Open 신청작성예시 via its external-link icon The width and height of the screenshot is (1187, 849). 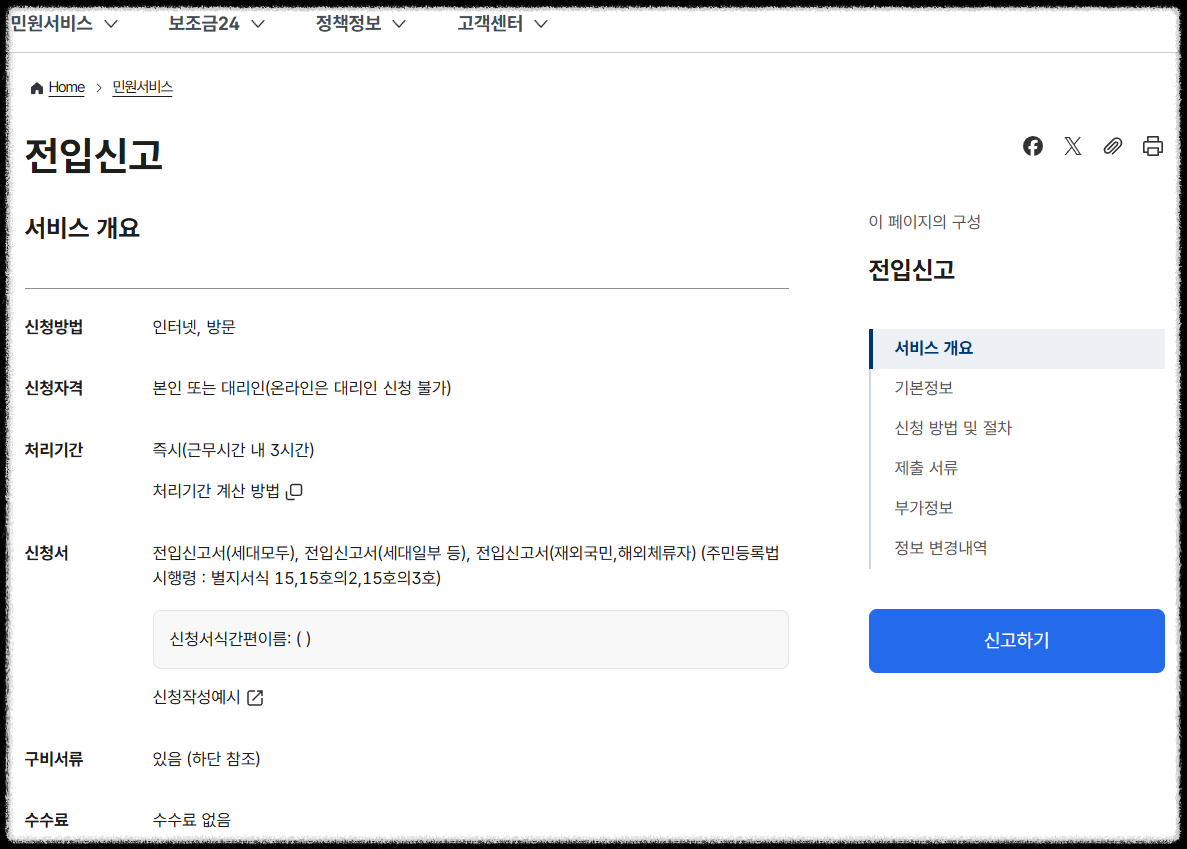click(x=257, y=698)
